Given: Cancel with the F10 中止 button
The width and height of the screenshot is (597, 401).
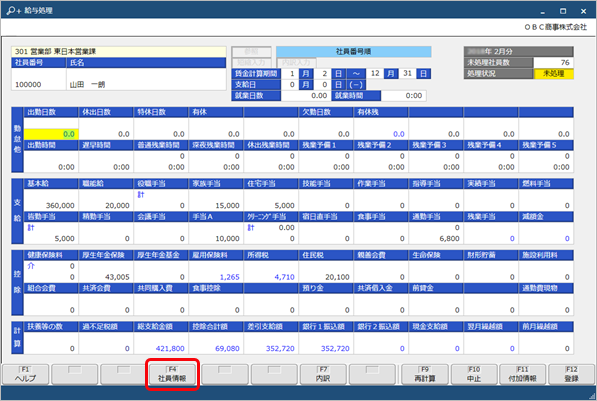Looking at the screenshot, I should coord(474,374).
